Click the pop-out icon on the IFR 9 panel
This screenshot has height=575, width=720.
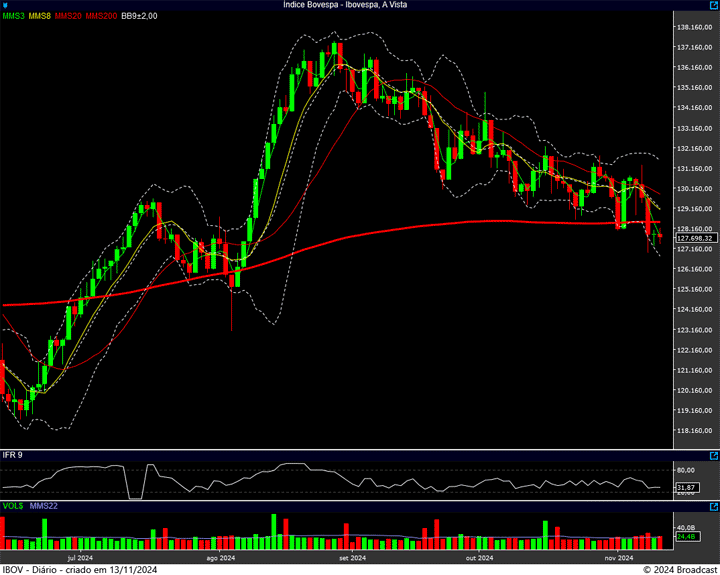click(x=712, y=455)
